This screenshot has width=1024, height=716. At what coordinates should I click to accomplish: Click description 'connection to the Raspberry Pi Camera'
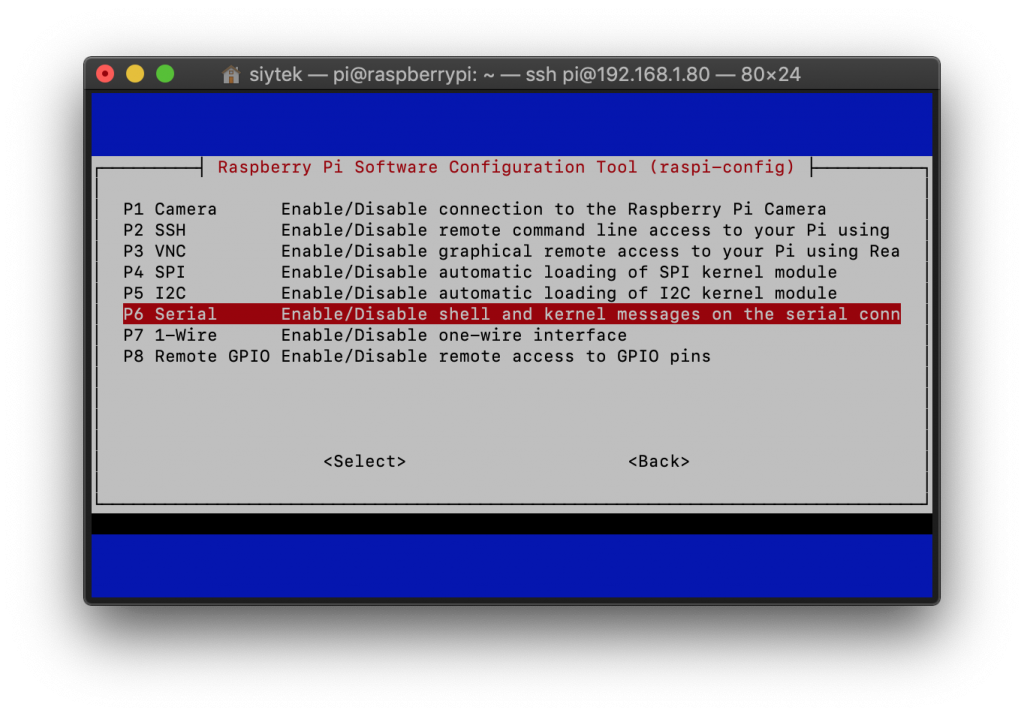tap(632, 209)
